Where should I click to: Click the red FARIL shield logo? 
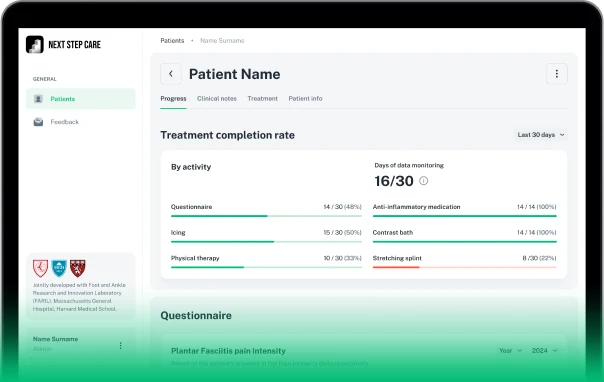click(40, 268)
